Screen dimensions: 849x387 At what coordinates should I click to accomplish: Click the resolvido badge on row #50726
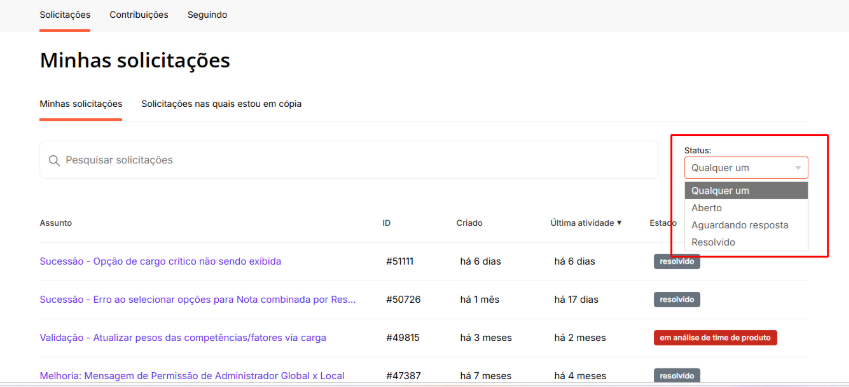click(x=677, y=299)
